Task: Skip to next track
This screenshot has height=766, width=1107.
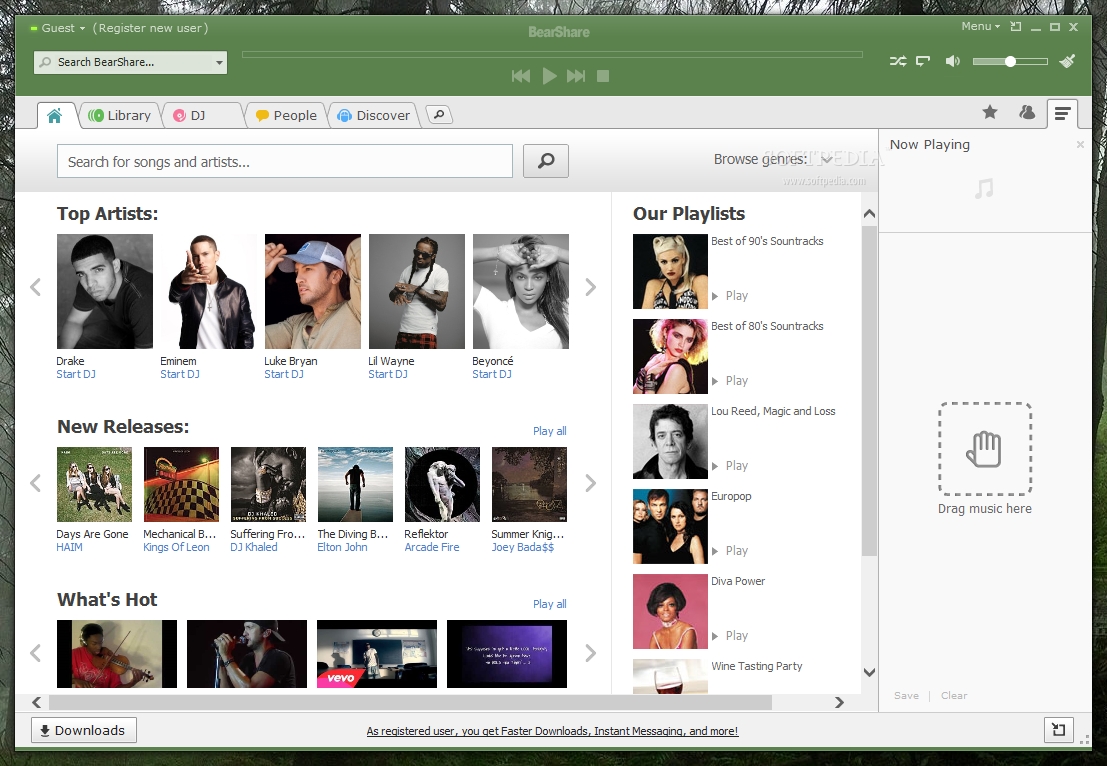Action: [x=576, y=76]
